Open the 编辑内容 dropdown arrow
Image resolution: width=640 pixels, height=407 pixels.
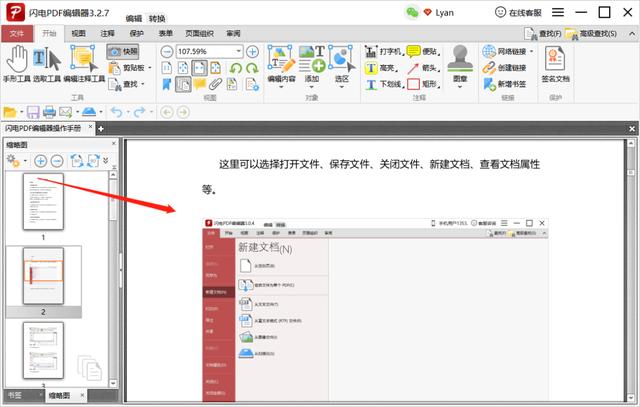pyautogui.click(x=281, y=87)
